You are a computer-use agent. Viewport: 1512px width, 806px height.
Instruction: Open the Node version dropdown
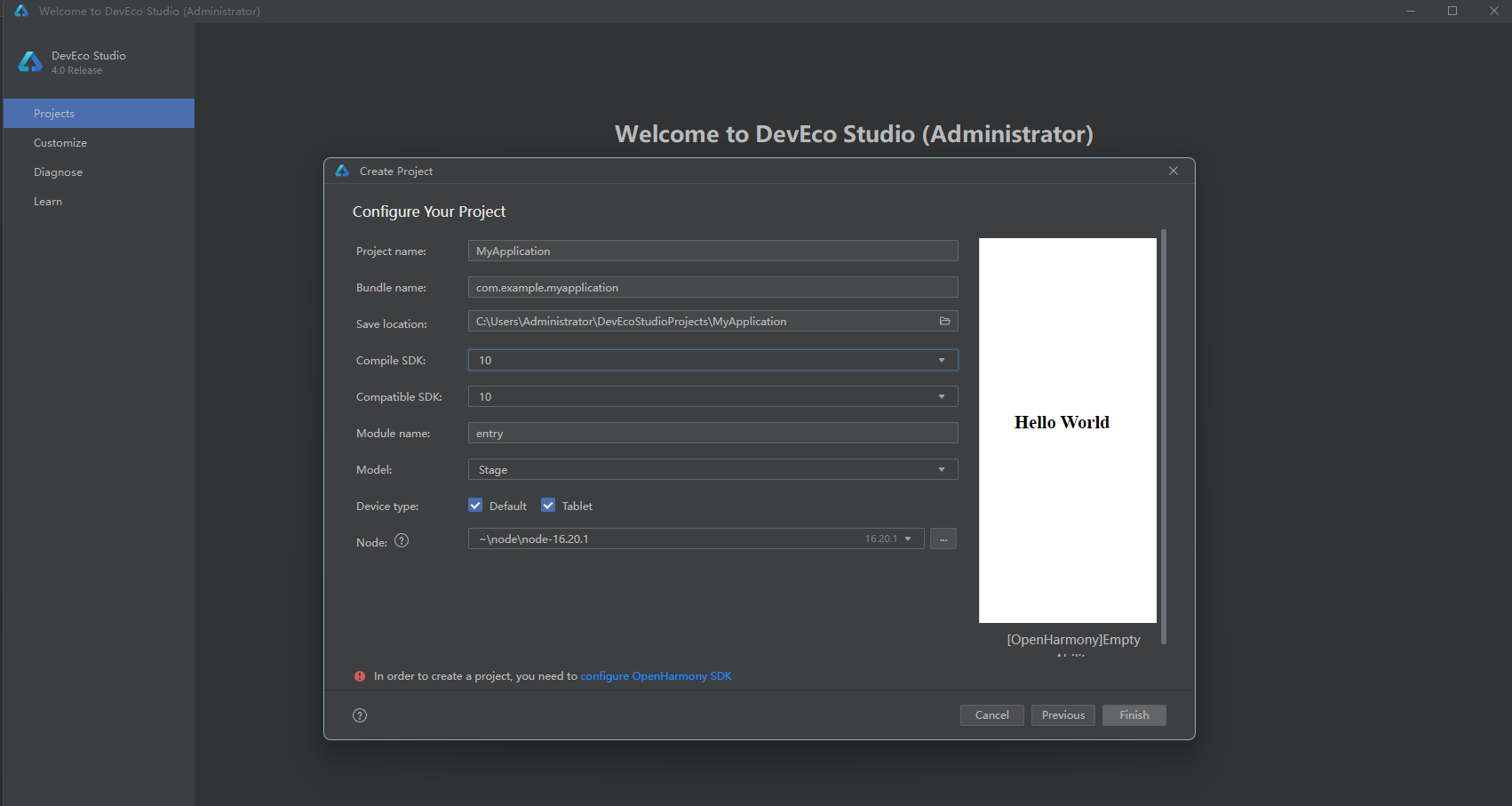pyautogui.click(x=696, y=539)
